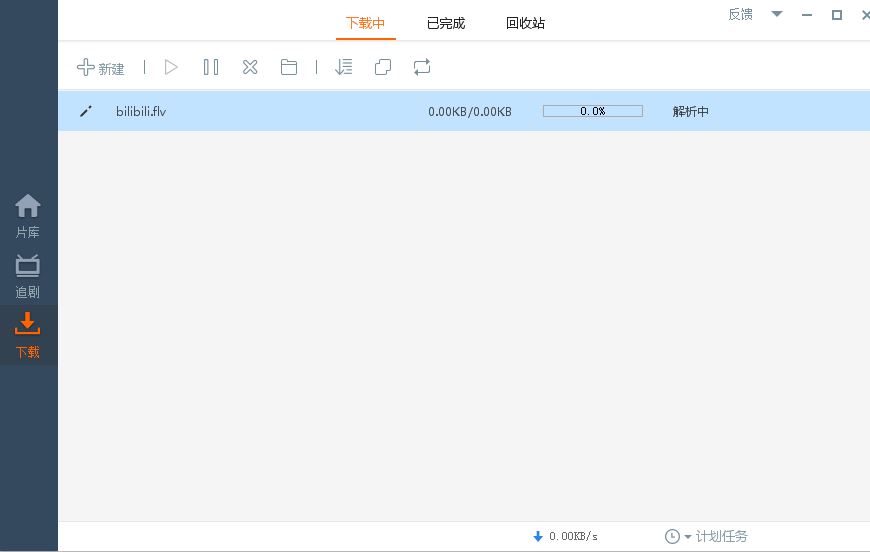Select the bilibili.flv file name
The width and height of the screenshot is (870, 552).
pos(141,112)
